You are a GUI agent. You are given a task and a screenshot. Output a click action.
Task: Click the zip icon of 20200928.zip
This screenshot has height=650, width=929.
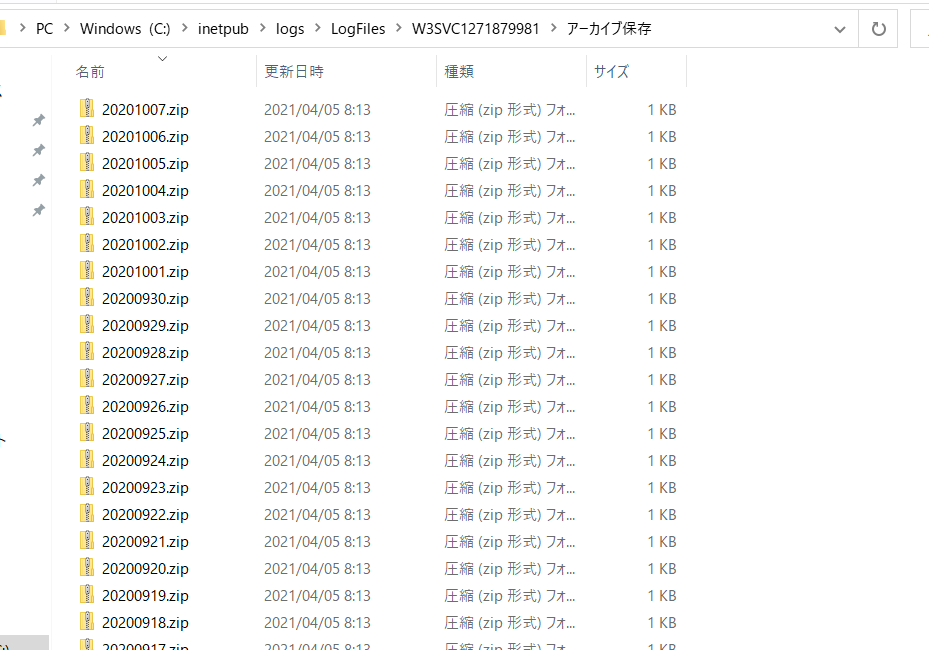coord(87,351)
